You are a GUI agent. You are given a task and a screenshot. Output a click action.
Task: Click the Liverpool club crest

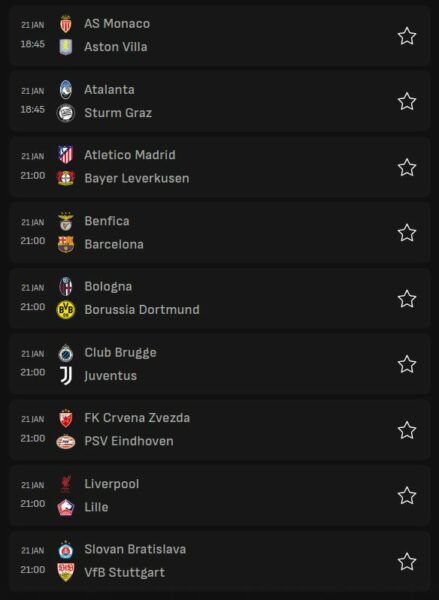click(66, 484)
